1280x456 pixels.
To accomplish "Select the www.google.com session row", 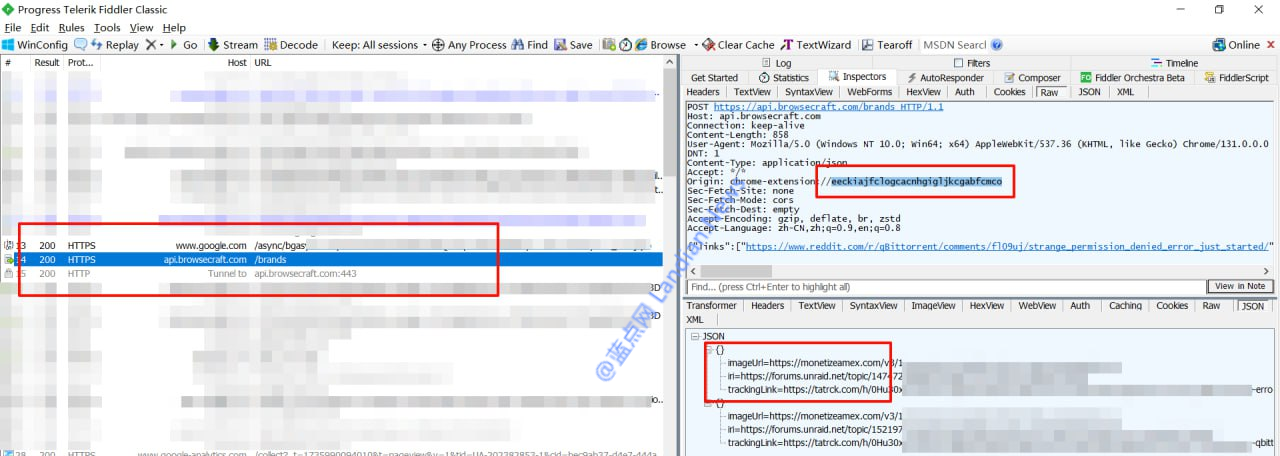I will pos(331,245).
